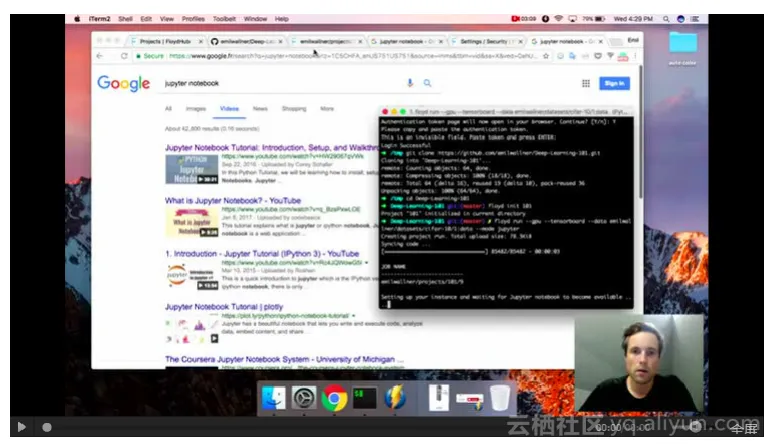772x448 pixels.
Task: Play the video with the player's play button
Action: tap(21, 427)
